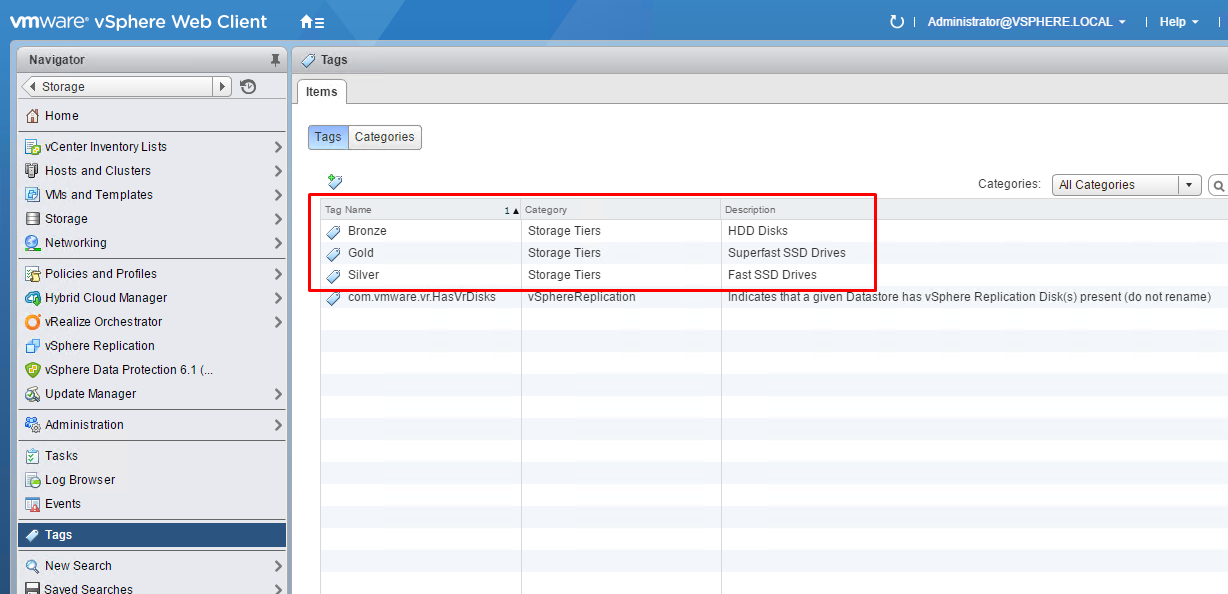Viewport: 1228px width, 594px height.
Task: Click vSphere Replication icon
Action: 33,346
